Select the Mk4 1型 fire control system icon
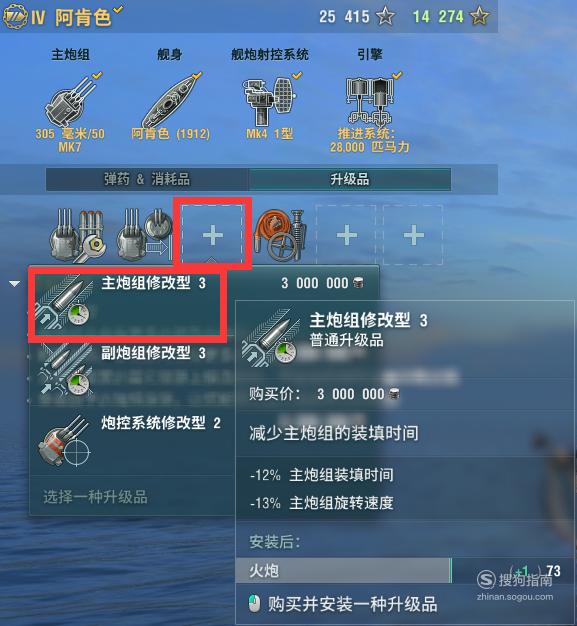The image size is (577, 626). point(271,101)
